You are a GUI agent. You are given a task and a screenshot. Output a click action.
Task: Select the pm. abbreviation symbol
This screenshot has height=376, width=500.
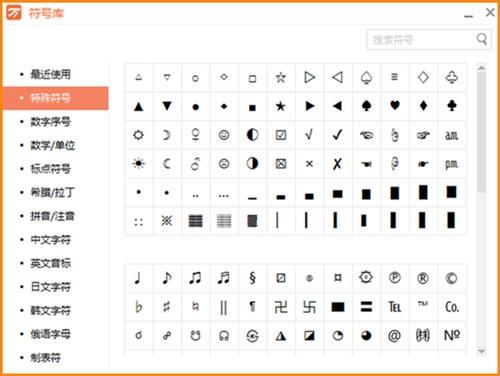pos(452,164)
